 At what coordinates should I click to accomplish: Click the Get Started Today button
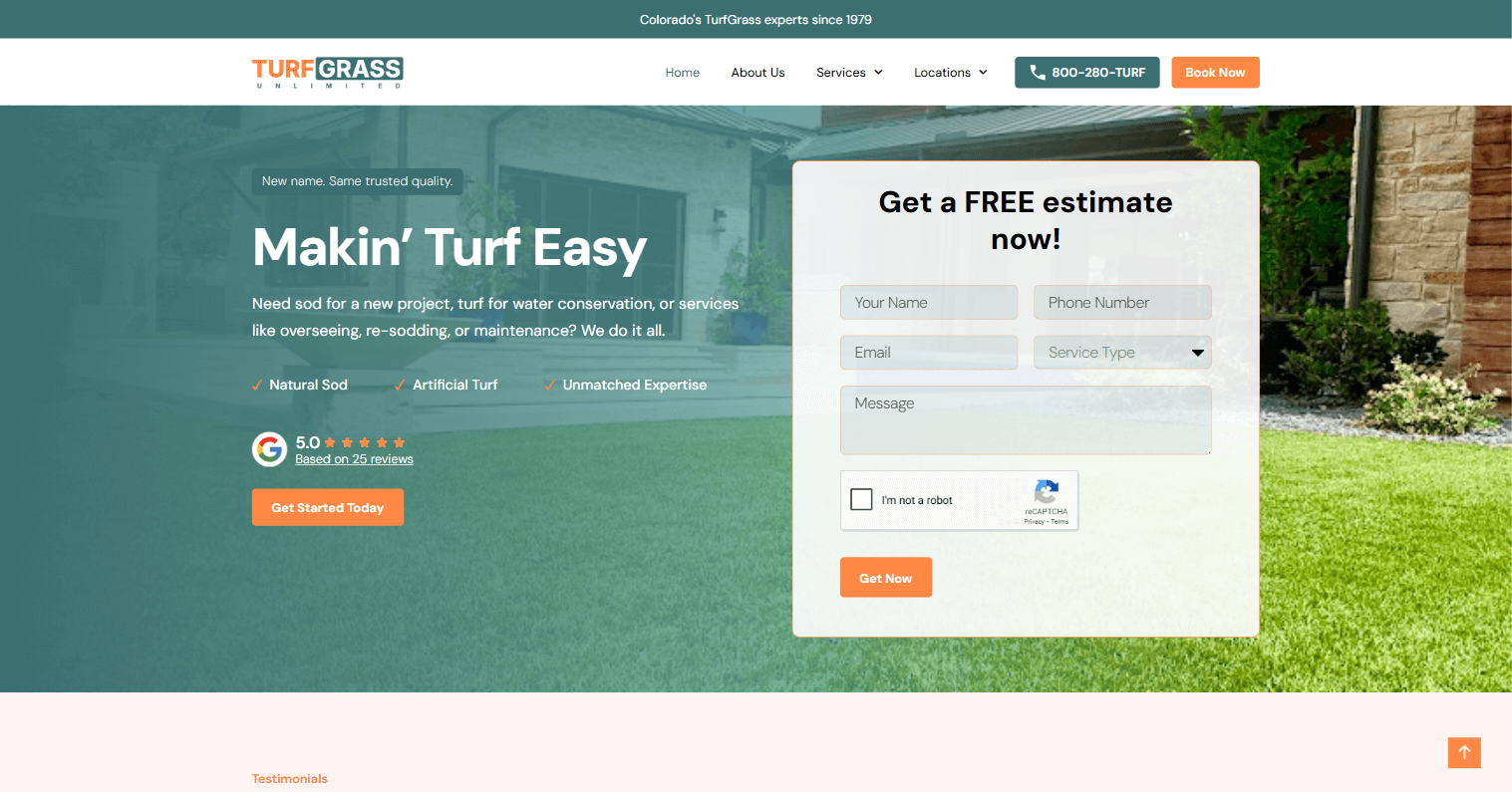[327, 507]
